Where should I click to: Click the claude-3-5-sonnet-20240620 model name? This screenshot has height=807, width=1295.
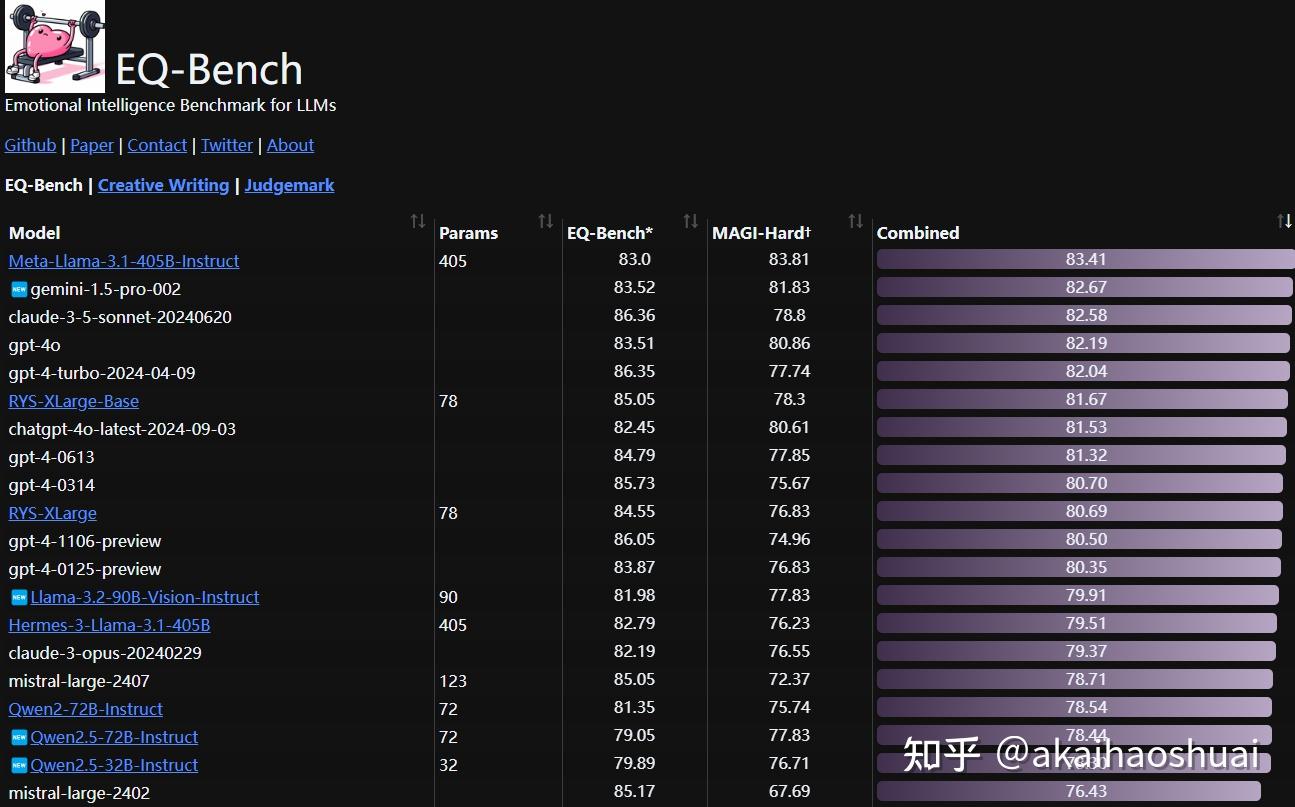click(119, 317)
